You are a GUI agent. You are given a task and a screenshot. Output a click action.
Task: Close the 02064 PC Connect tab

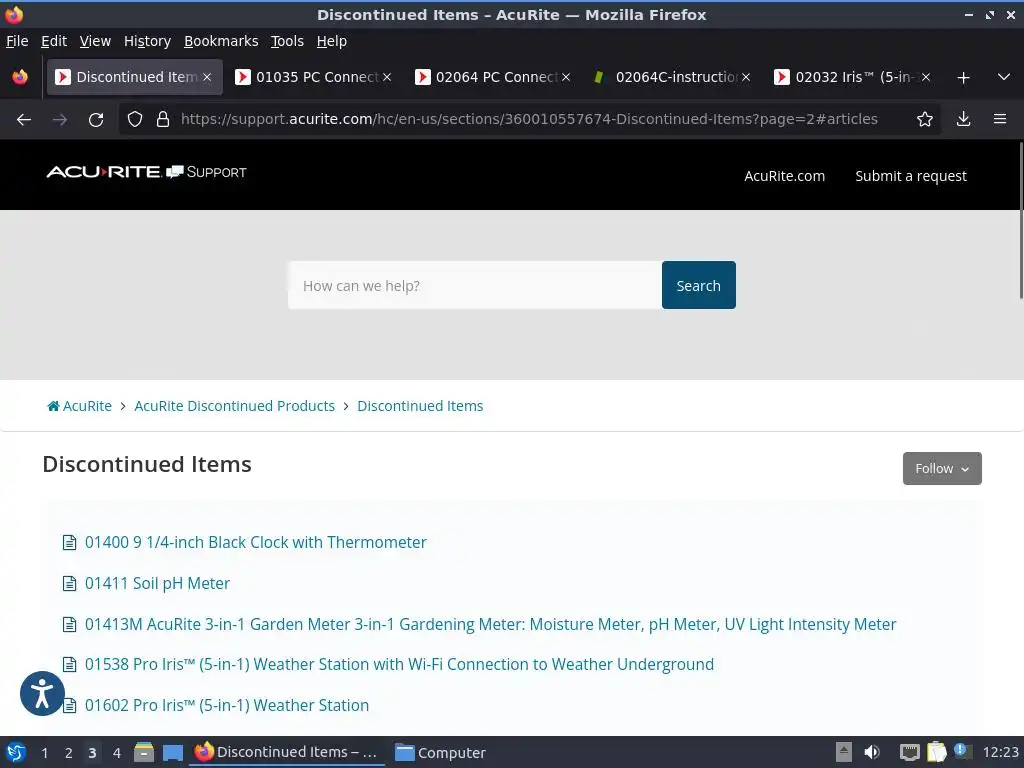pos(566,77)
